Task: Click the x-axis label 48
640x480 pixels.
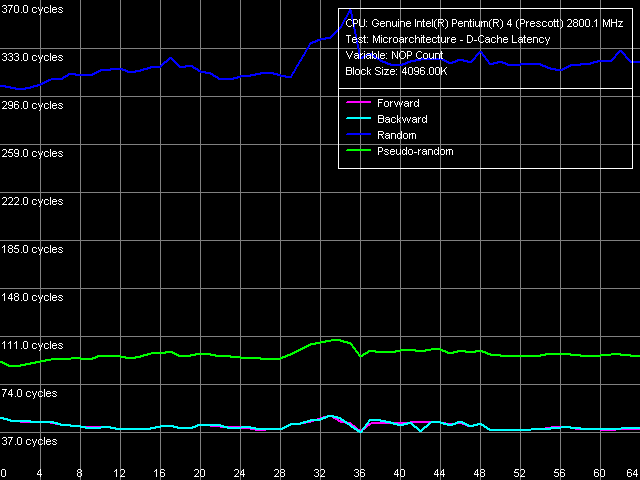Action: 479,474
